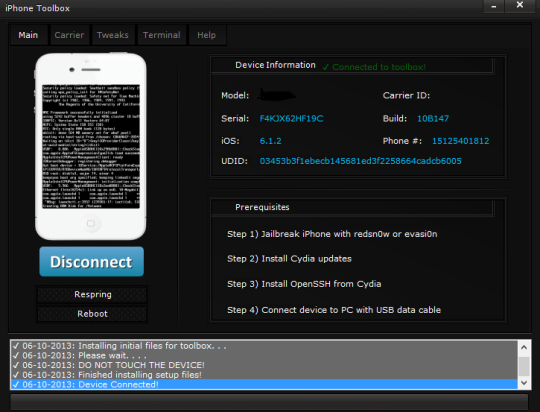Click the Disconnect button
Screen dimensions: 540x412
point(92,261)
